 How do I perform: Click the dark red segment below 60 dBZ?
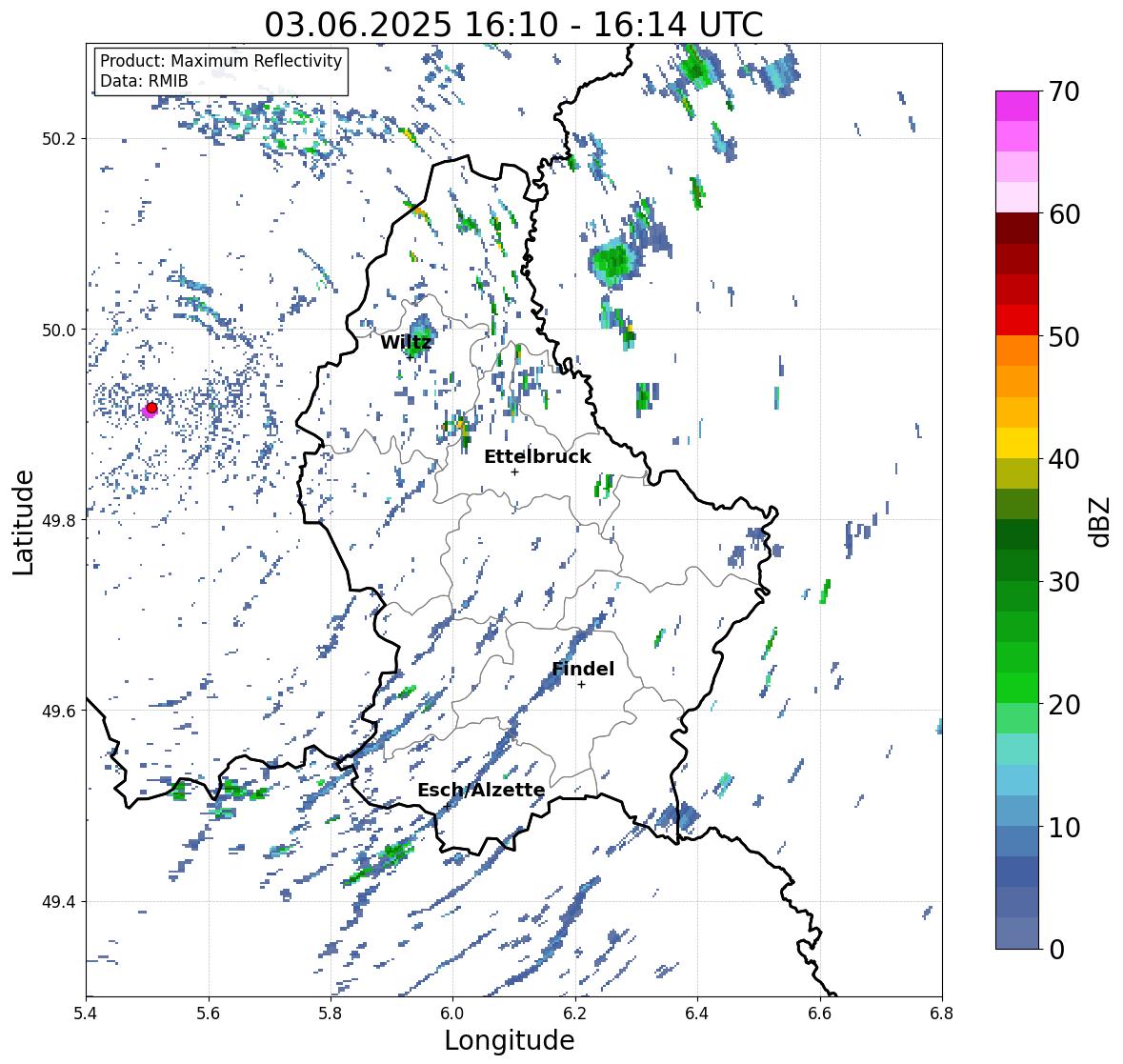(x=1017, y=229)
